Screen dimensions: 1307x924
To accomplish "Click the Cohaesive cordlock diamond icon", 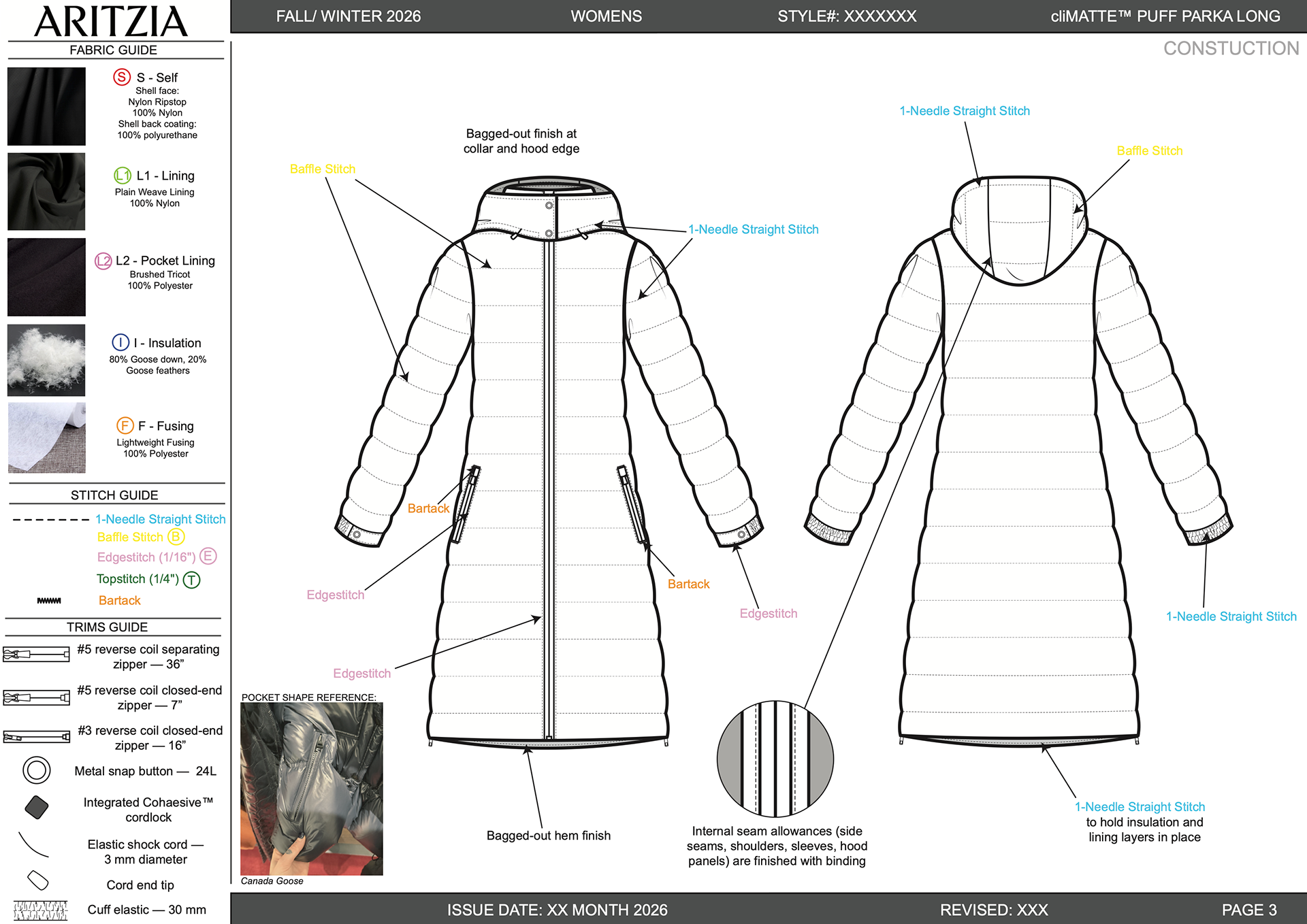I will pos(37,807).
